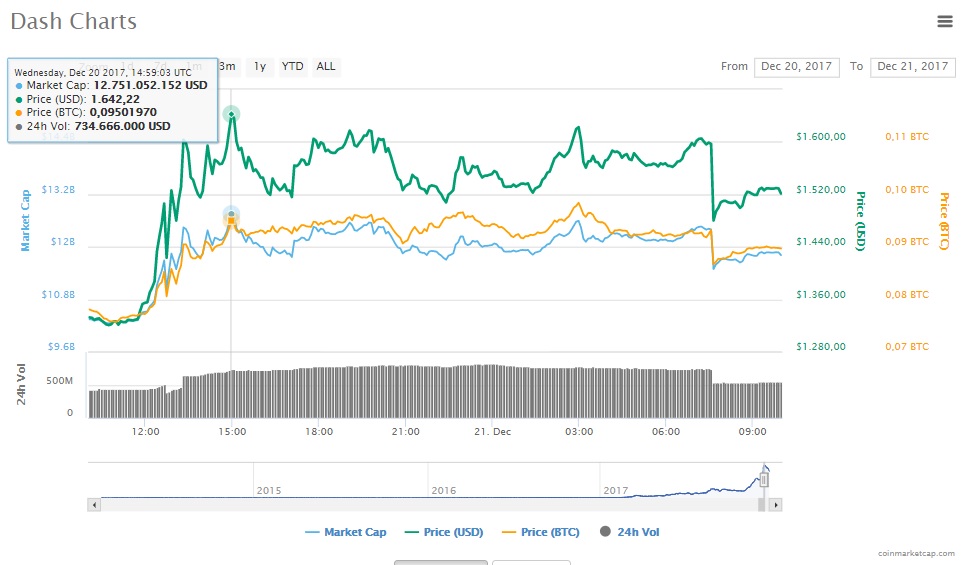This screenshot has height=565, width=971.
Task: Click the 0,09 BTC axis label
Action: click(907, 242)
